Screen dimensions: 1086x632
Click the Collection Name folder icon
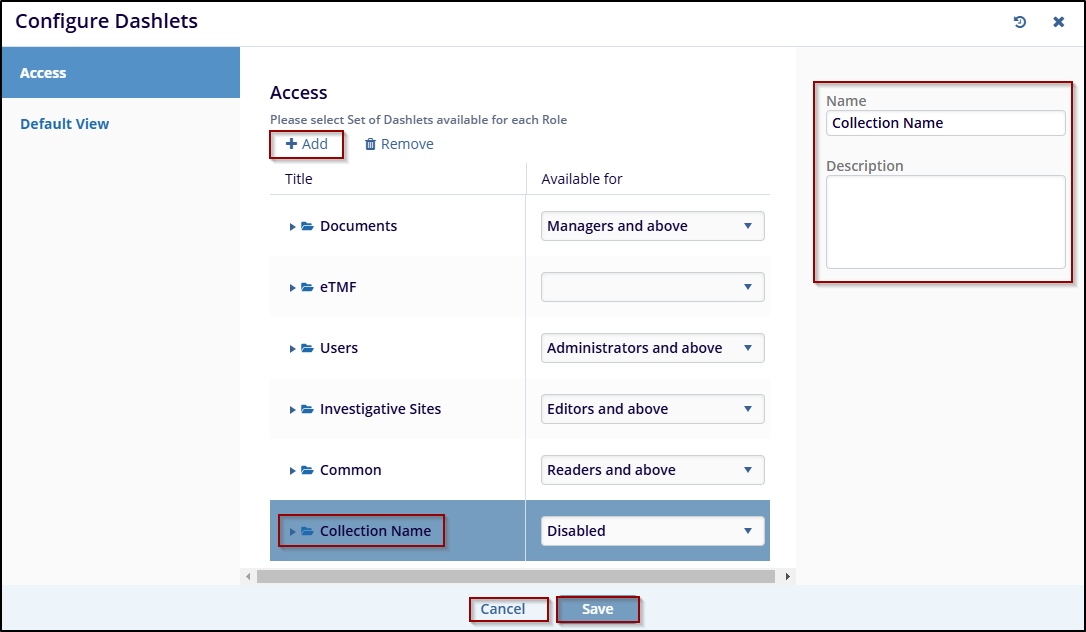(x=308, y=531)
